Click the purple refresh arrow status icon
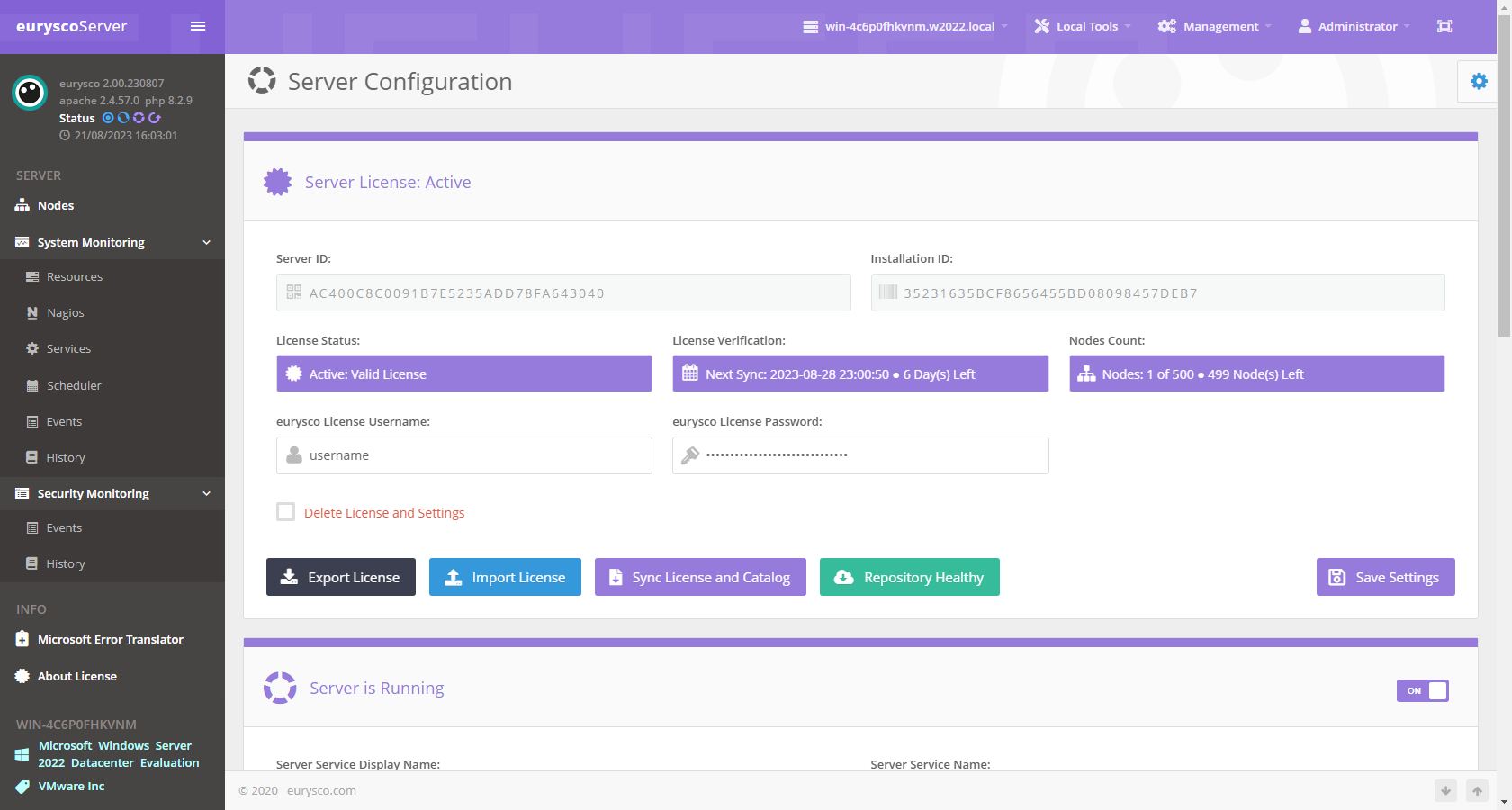Viewport: 1512px width, 810px height. 155,118
